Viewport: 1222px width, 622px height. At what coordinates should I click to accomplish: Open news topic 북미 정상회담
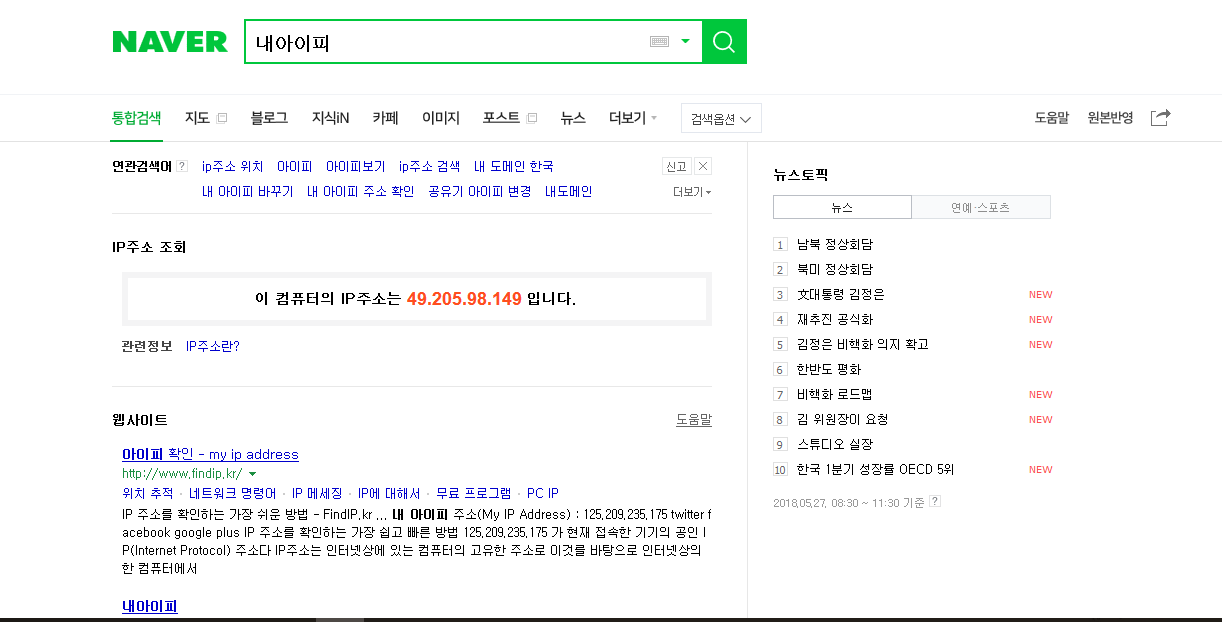tap(835, 269)
